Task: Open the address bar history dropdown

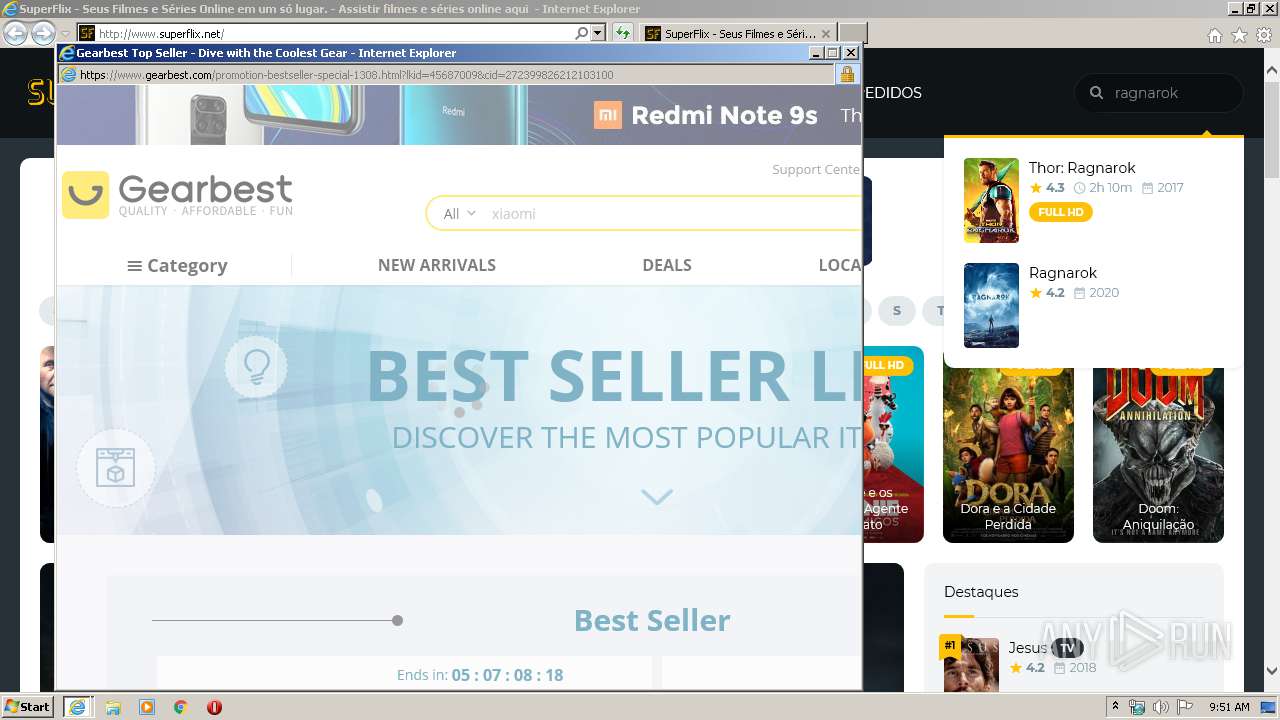Action: tap(598, 33)
